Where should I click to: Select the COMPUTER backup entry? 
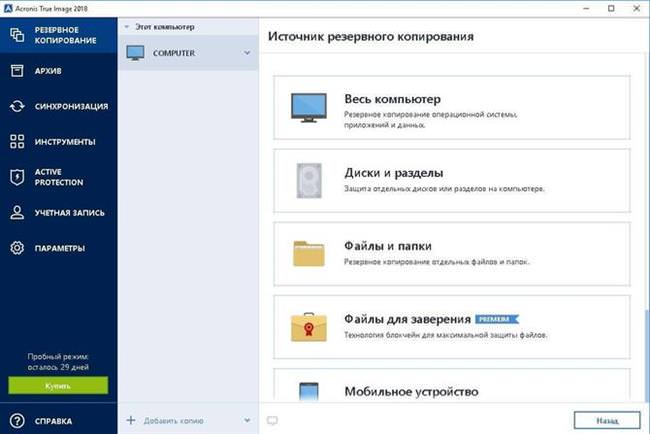pyautogui.click(x=188, y=53)
